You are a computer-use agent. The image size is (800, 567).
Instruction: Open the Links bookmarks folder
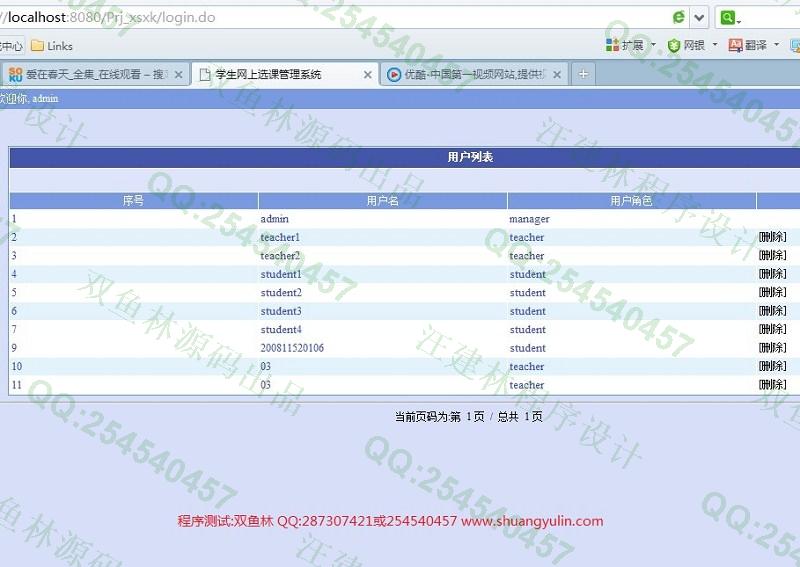(52, 46)
